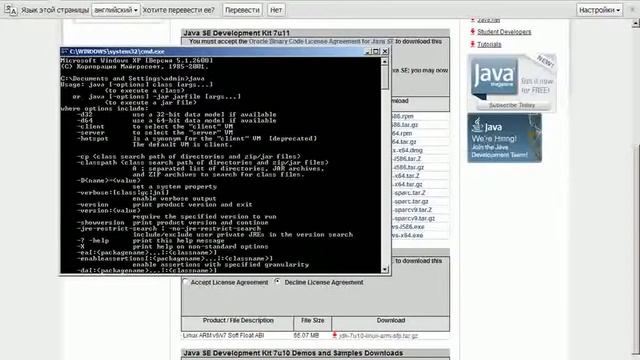Open the Настройки dropdown
Screen dimensions: 640x360
pos(599,10)
